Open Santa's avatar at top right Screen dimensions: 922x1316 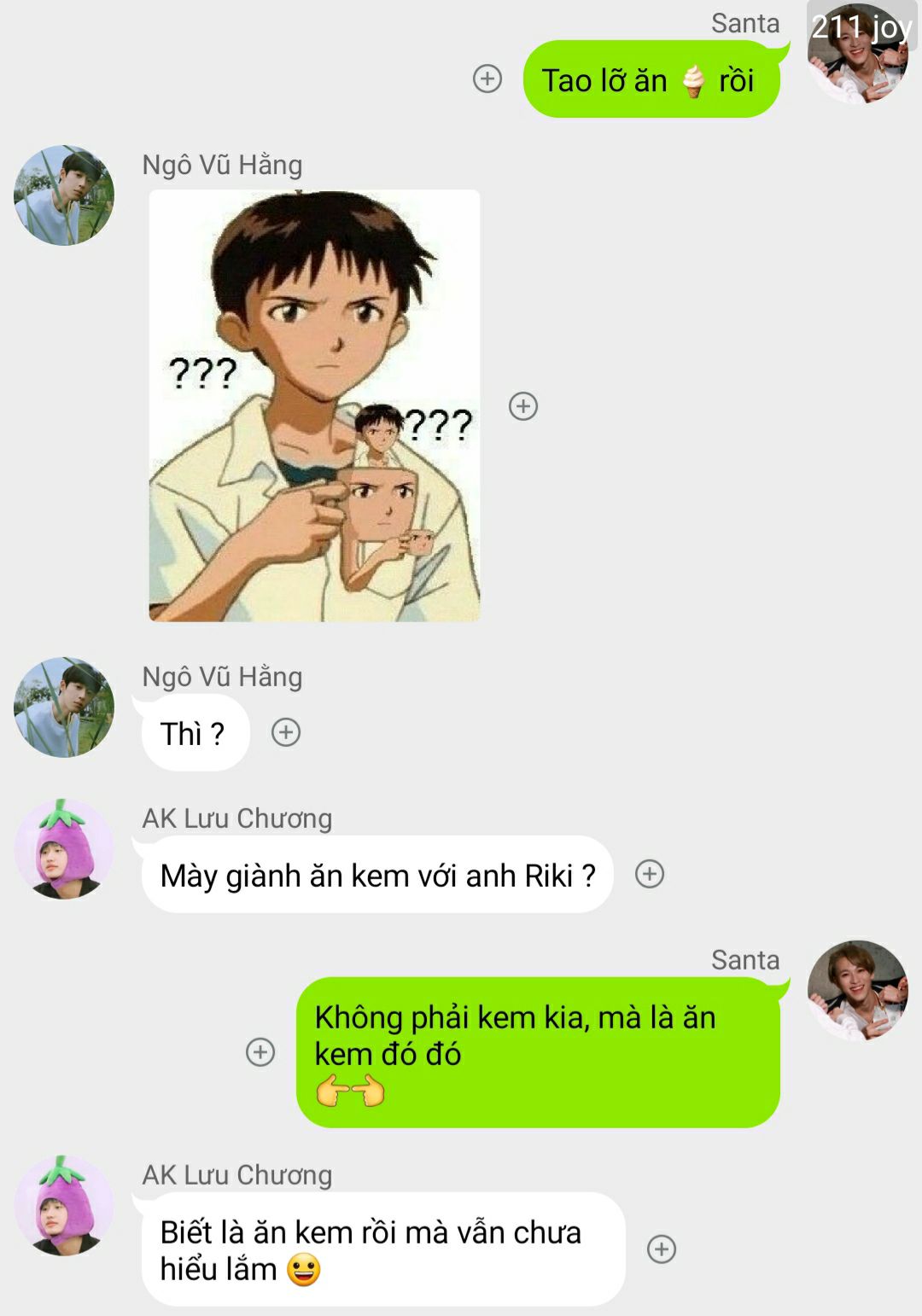coord(858,53)
